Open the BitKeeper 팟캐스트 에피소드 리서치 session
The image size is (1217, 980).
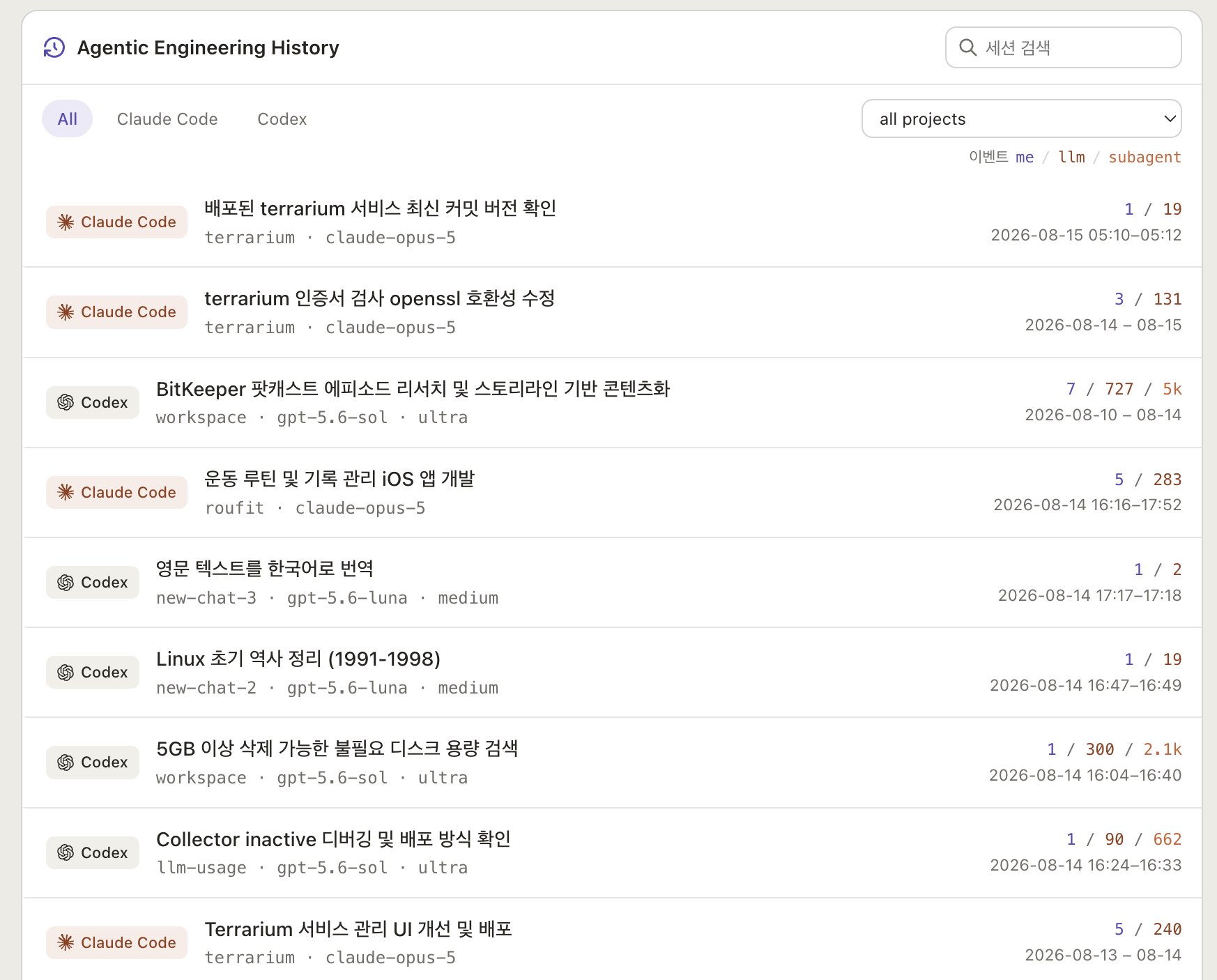click(x=413, y=388)
